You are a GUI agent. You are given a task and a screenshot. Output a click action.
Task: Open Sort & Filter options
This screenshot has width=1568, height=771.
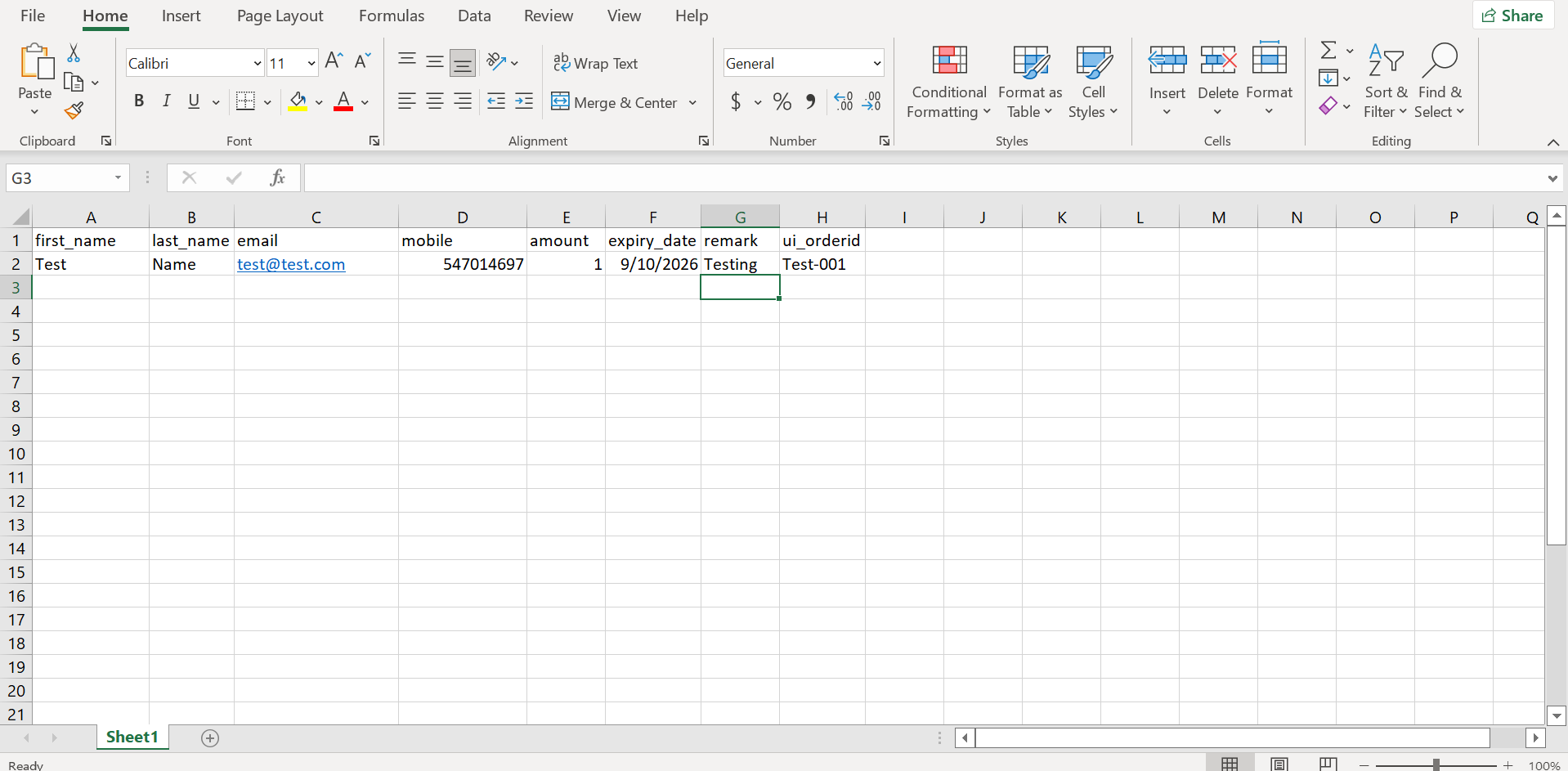click(x=1386, y=82)
